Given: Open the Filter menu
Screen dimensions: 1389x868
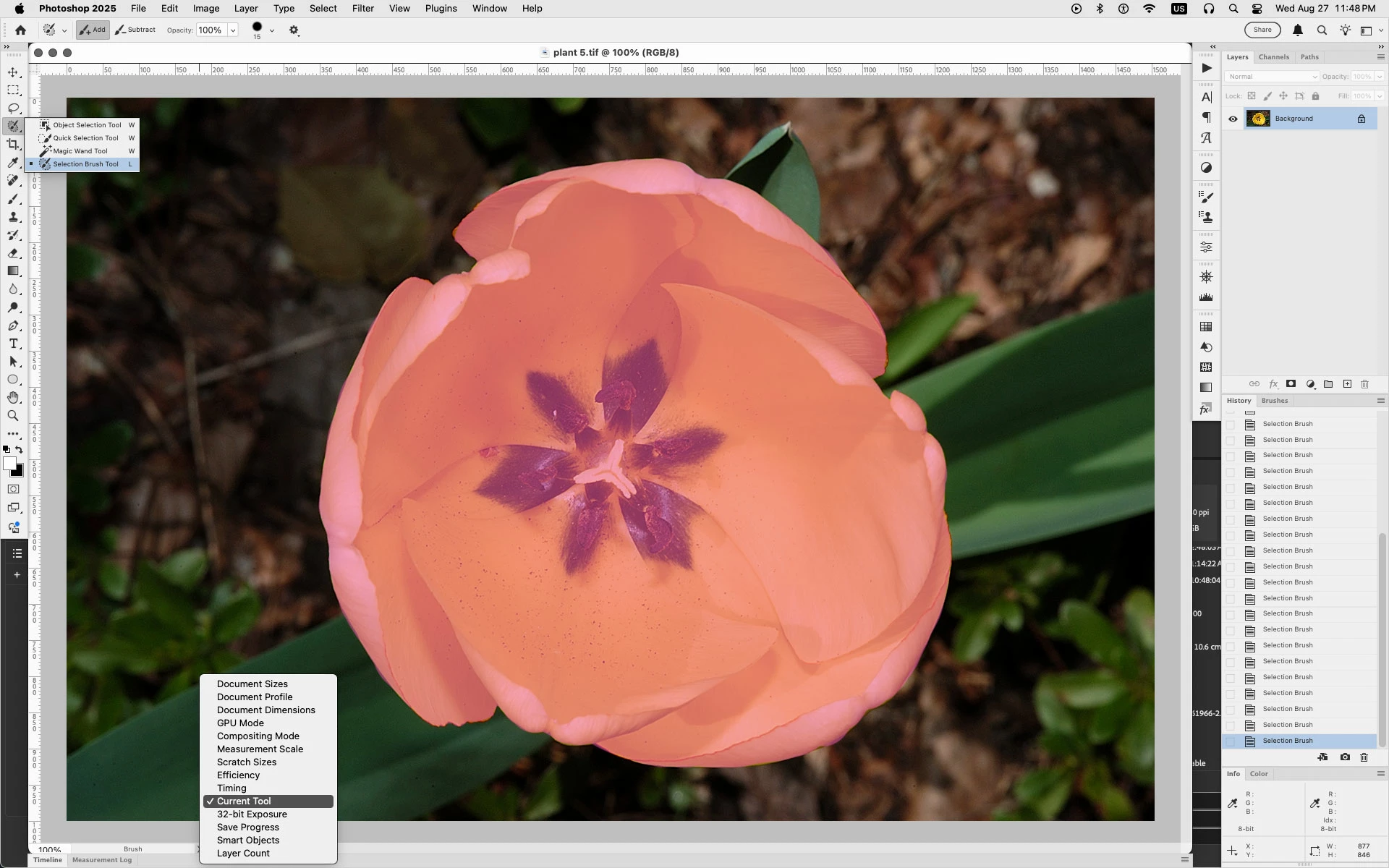Looking at the screenshot, I should coord(362,9).
